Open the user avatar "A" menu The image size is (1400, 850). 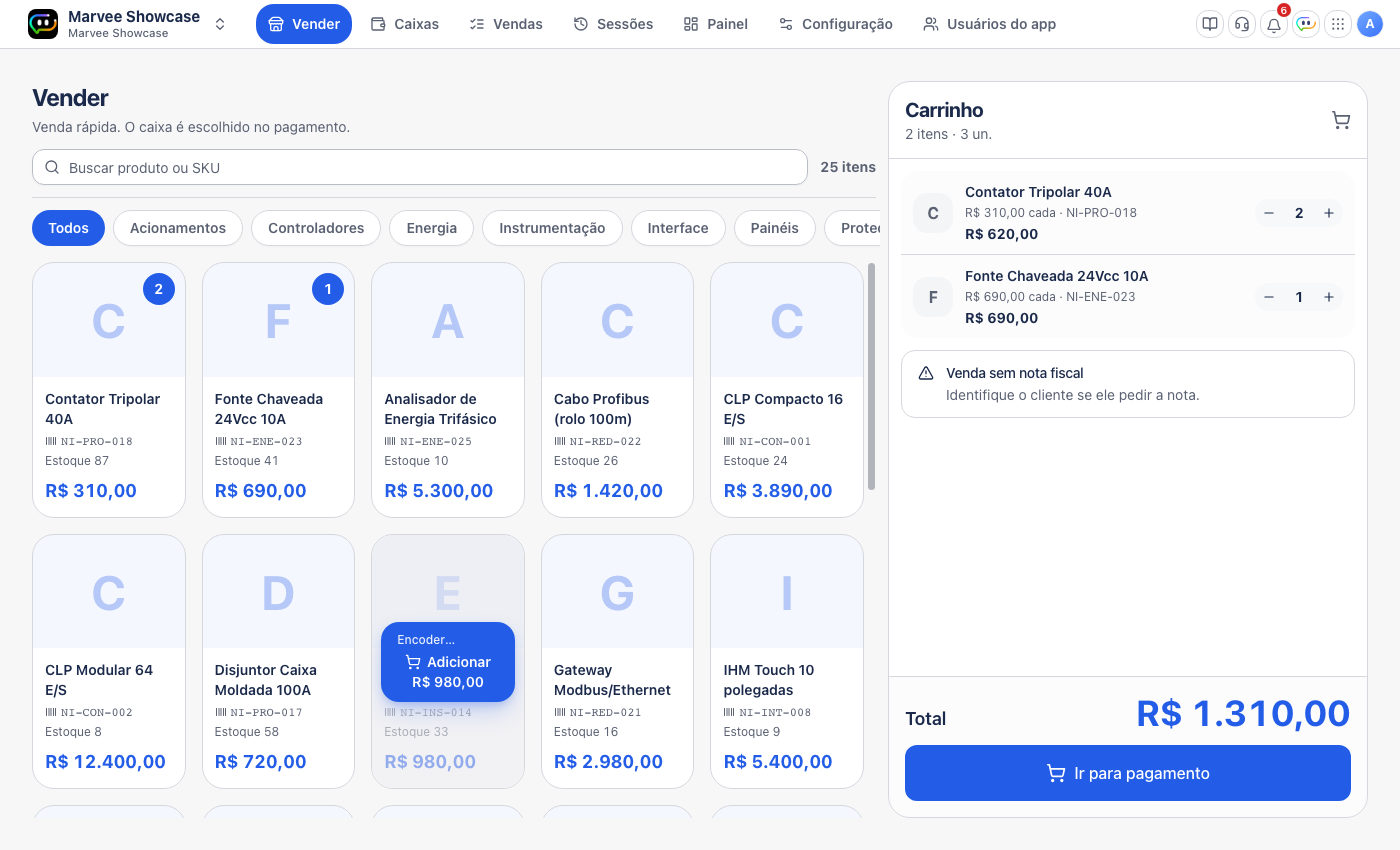pos(1370,24)
